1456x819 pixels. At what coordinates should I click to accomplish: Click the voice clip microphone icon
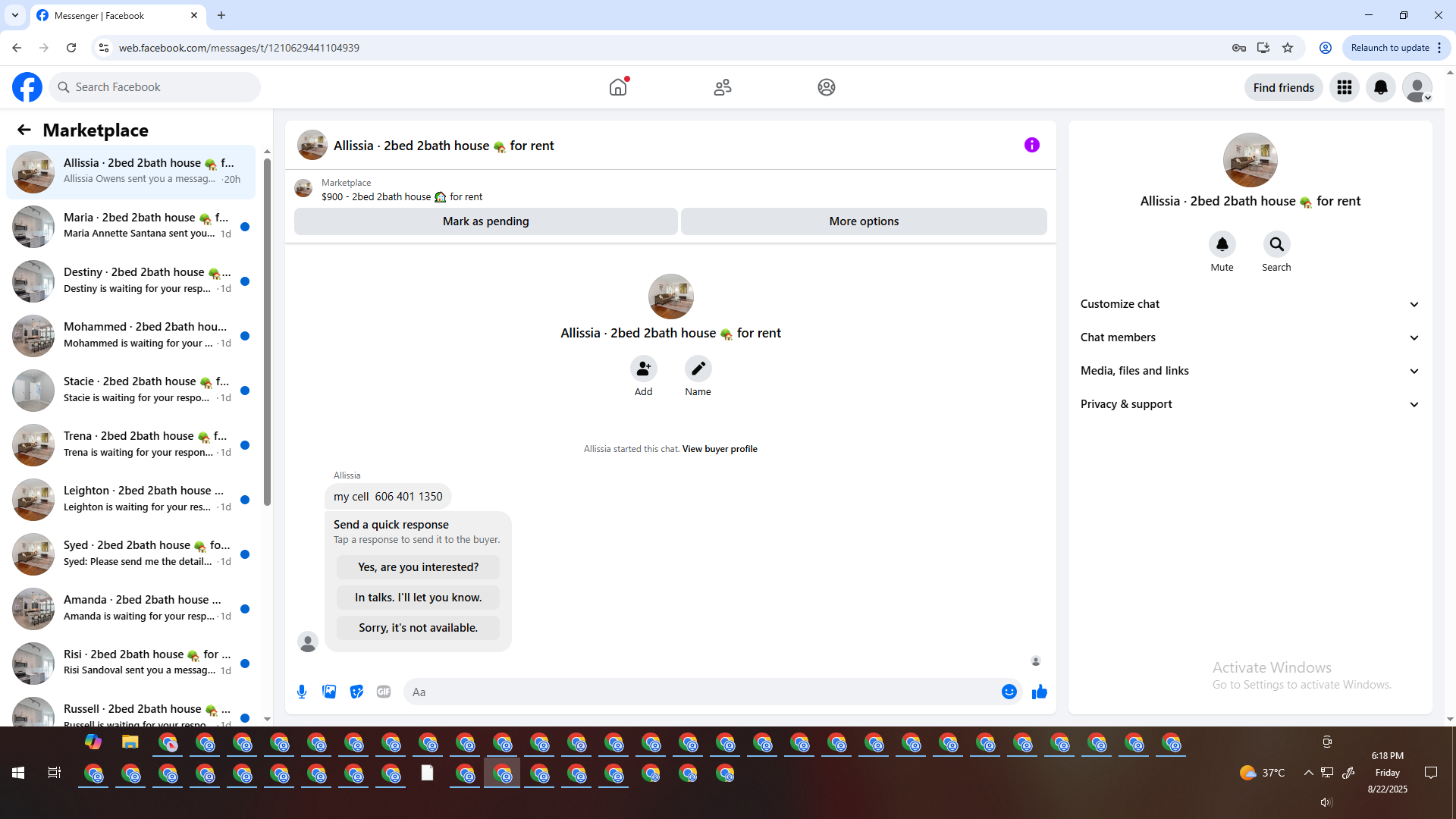(302, 692)
